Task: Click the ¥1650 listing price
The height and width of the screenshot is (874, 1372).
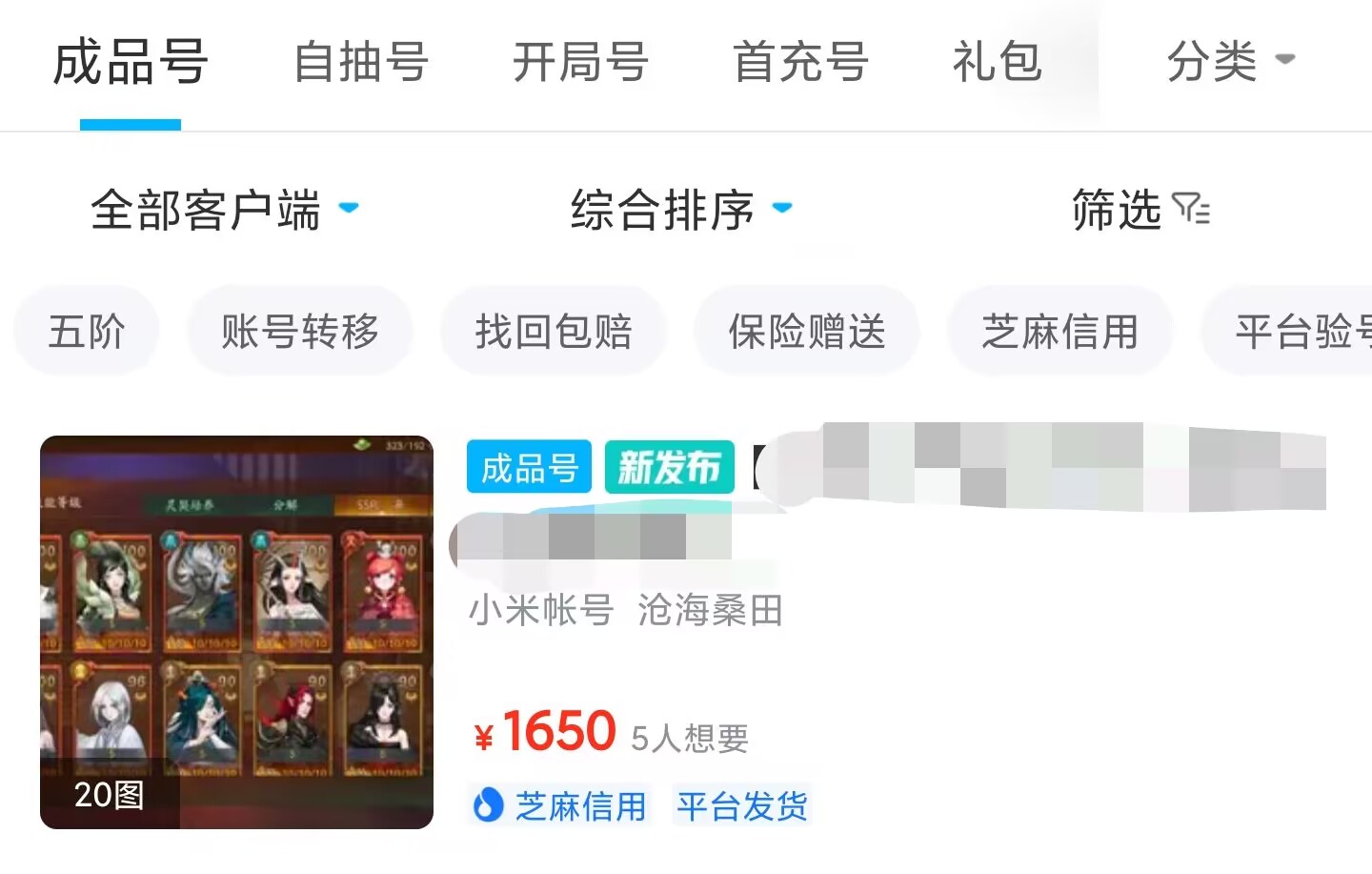Action: pos(545,732)
